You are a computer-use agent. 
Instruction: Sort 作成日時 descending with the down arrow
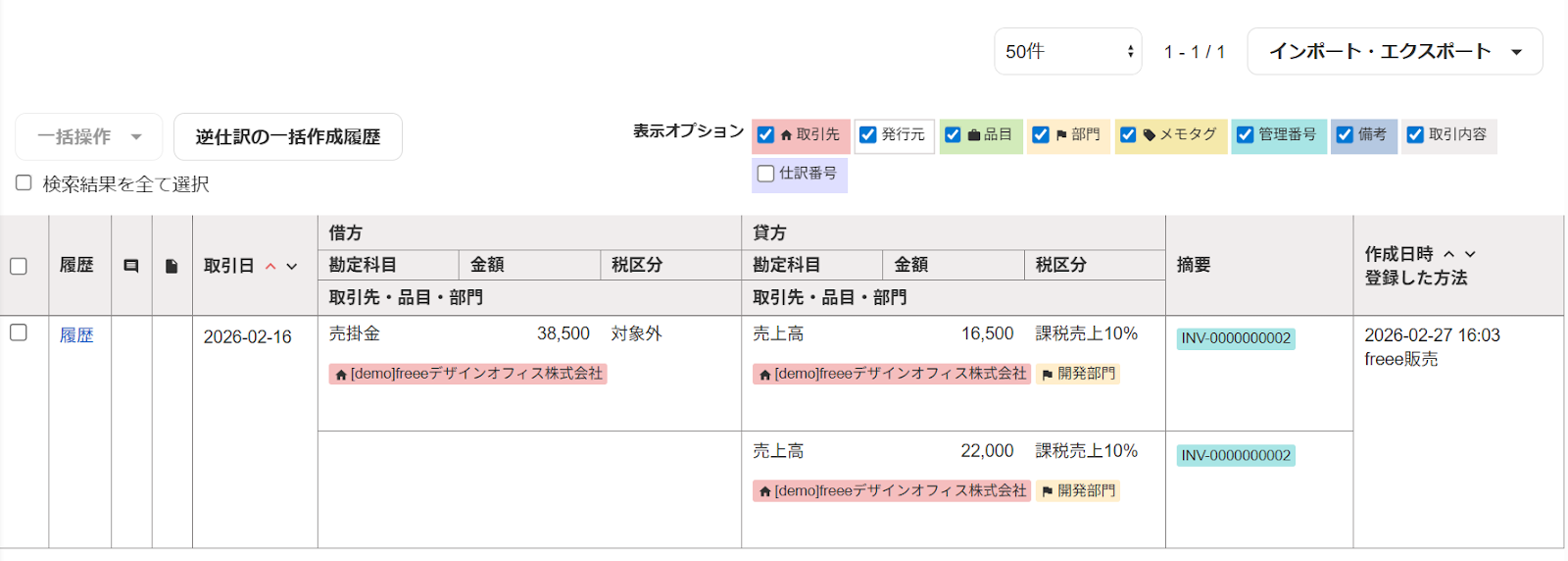1470,254
